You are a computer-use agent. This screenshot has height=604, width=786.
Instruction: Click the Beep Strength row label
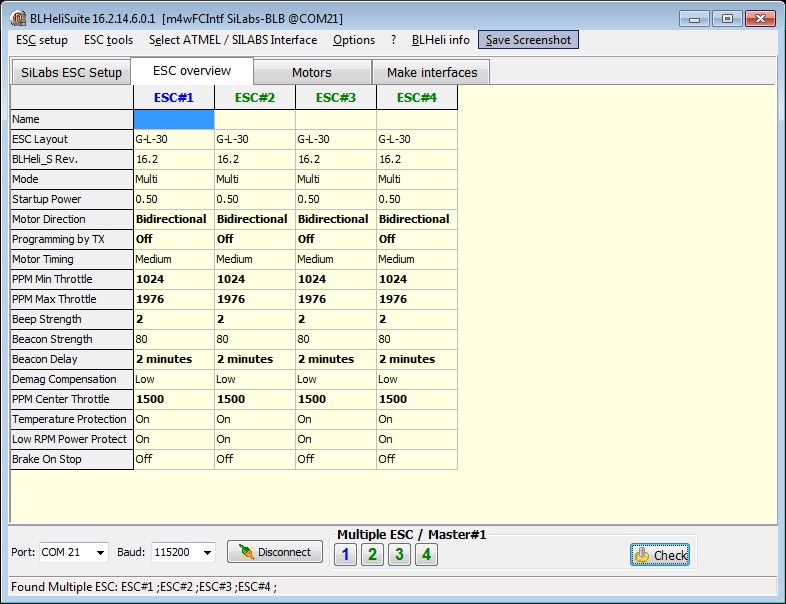pyautogui.click(x=72, y=319)
